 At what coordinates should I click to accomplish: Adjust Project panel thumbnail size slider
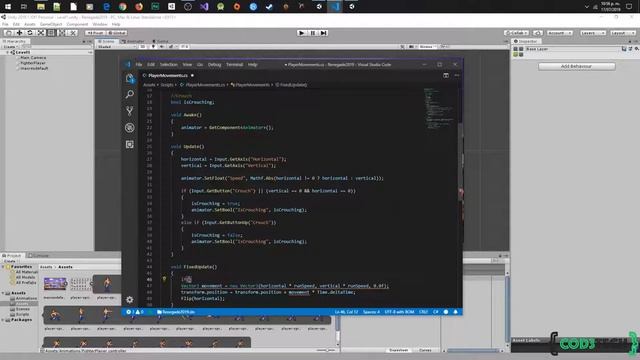326,350
